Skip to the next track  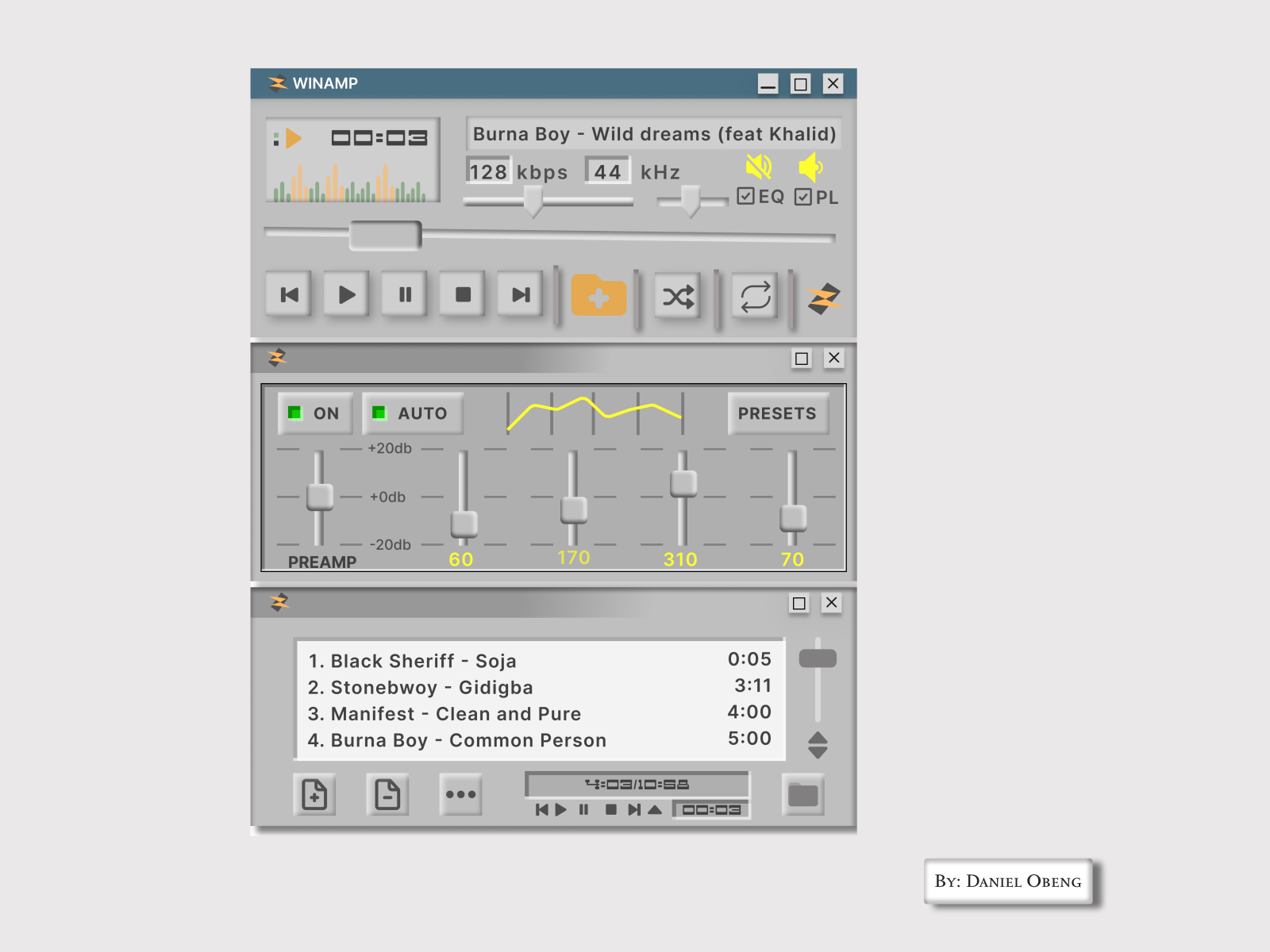(520, 294)
